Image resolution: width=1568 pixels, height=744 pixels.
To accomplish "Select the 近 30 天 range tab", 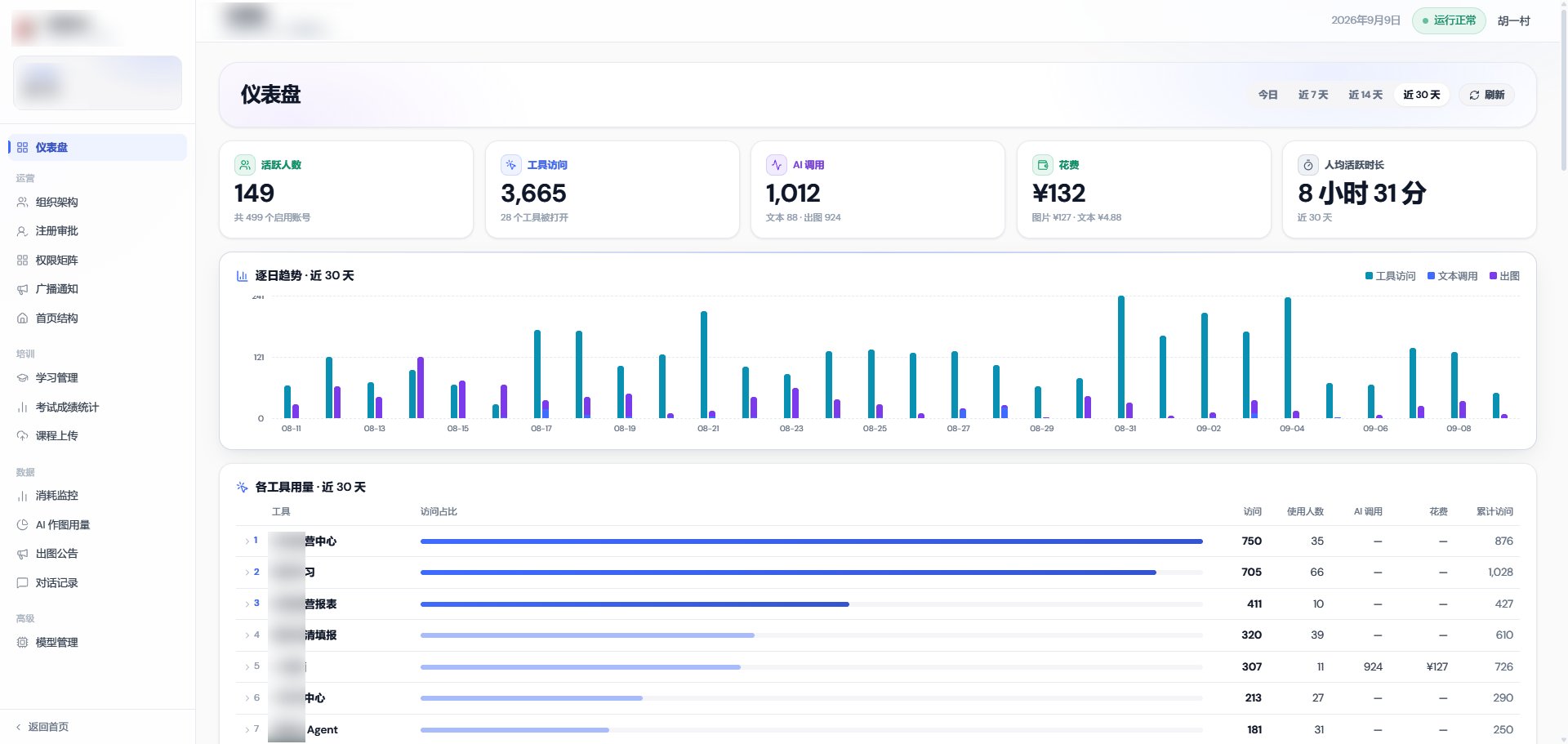I will click(x=1422, y=95).
